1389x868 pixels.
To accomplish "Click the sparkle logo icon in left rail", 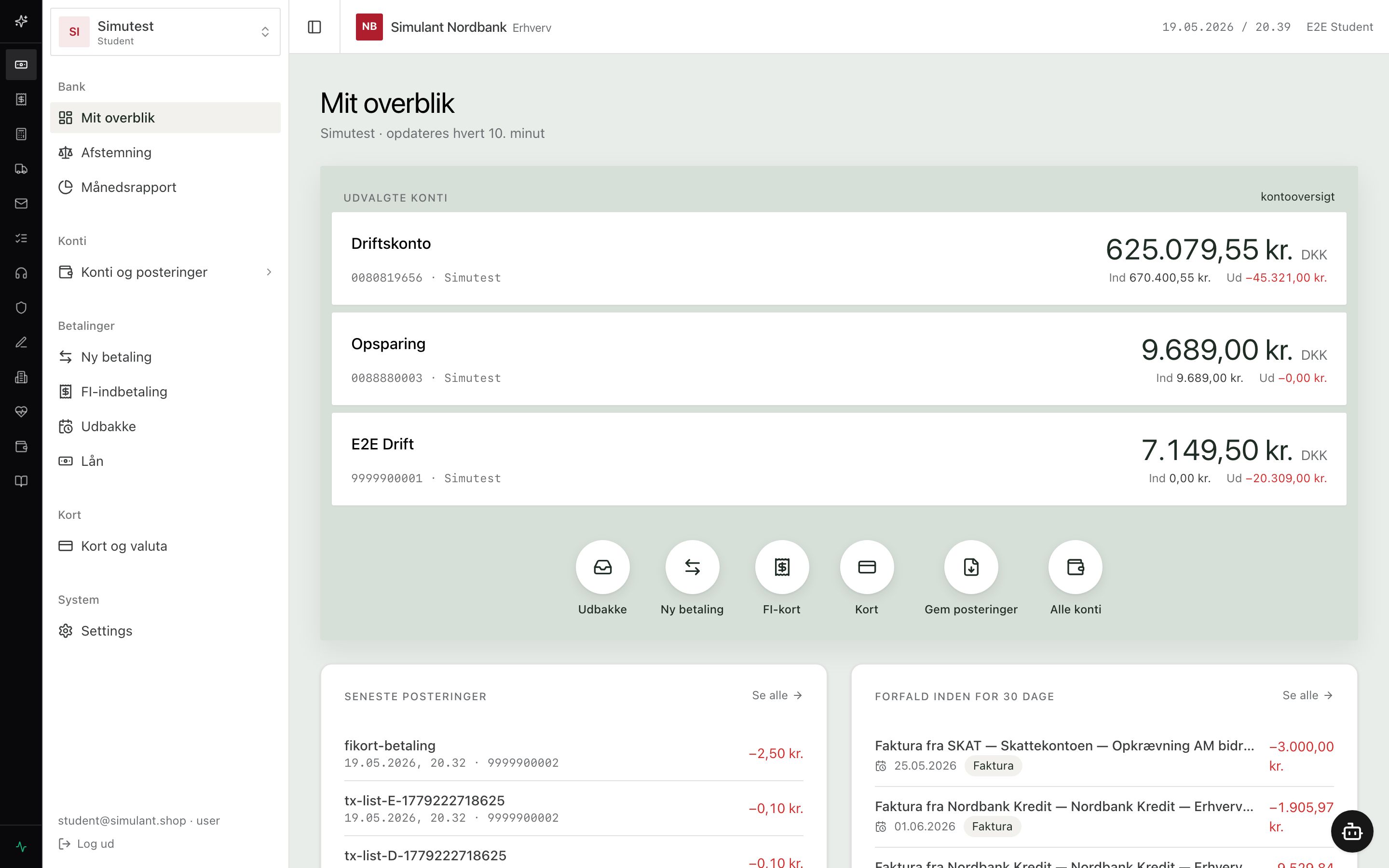I will (x=21, y=21).
